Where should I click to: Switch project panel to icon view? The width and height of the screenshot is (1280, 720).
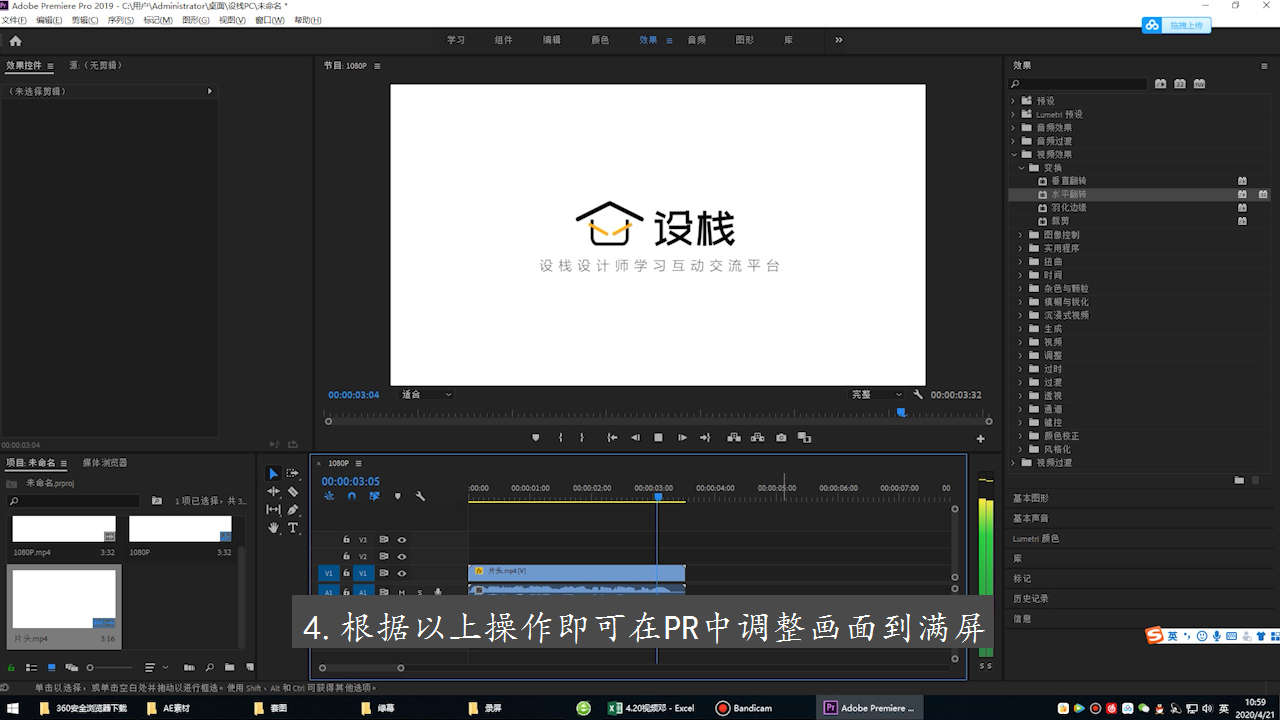[x=52, y=667]
